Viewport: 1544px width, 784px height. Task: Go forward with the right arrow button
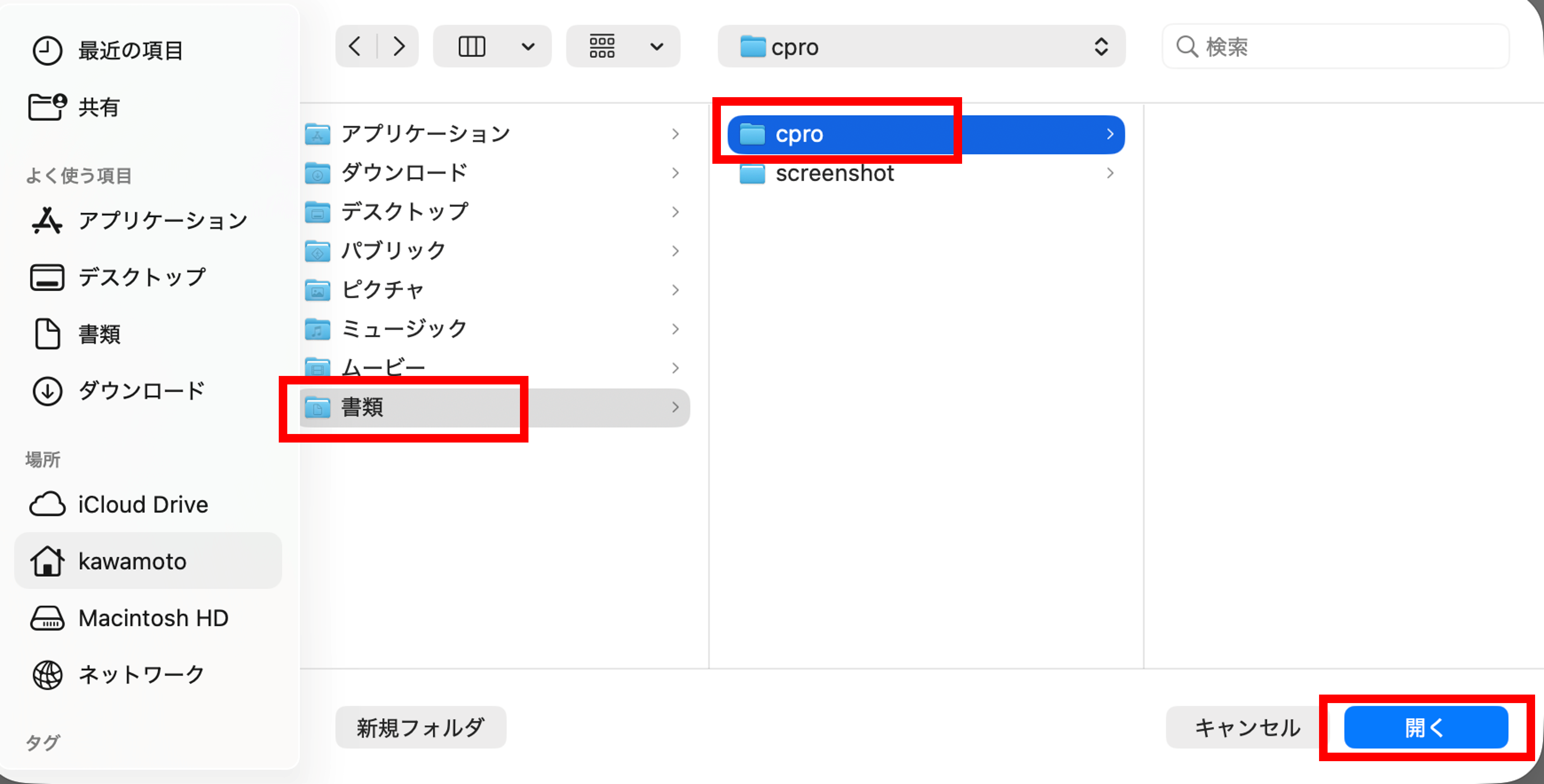399,46
